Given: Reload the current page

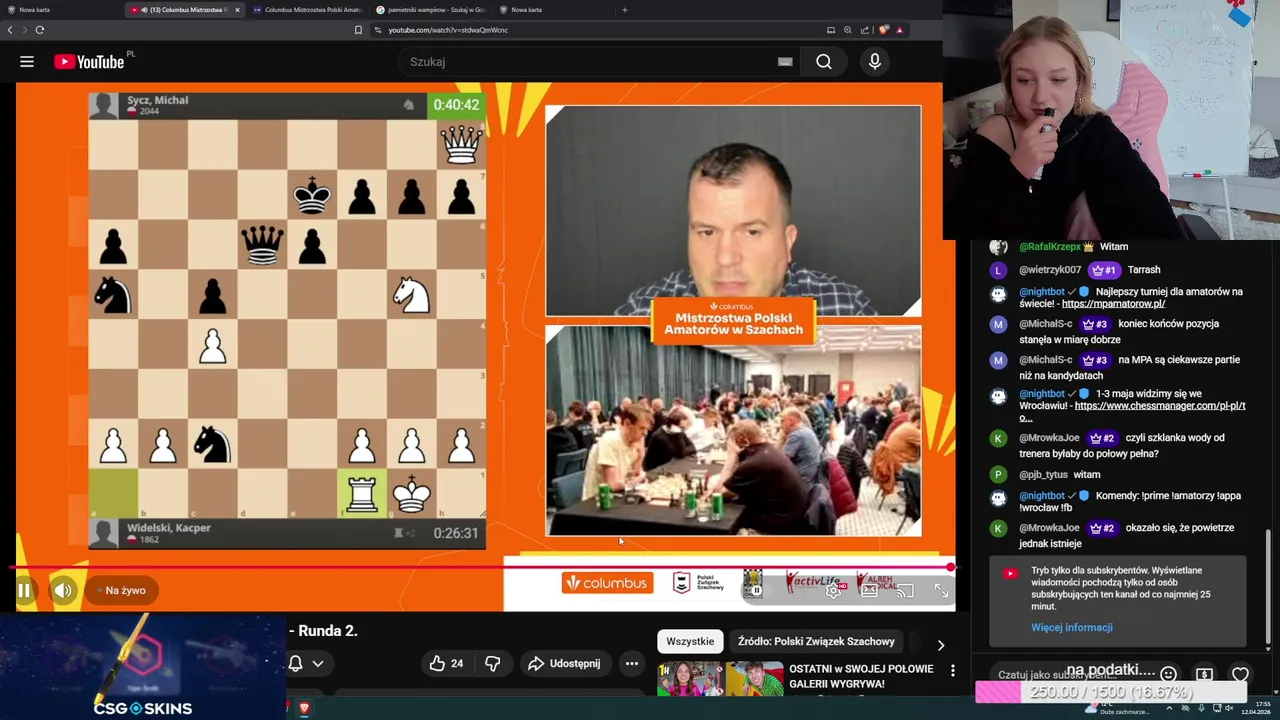Looking at the screenshot, I should click(x=40, y=30).
